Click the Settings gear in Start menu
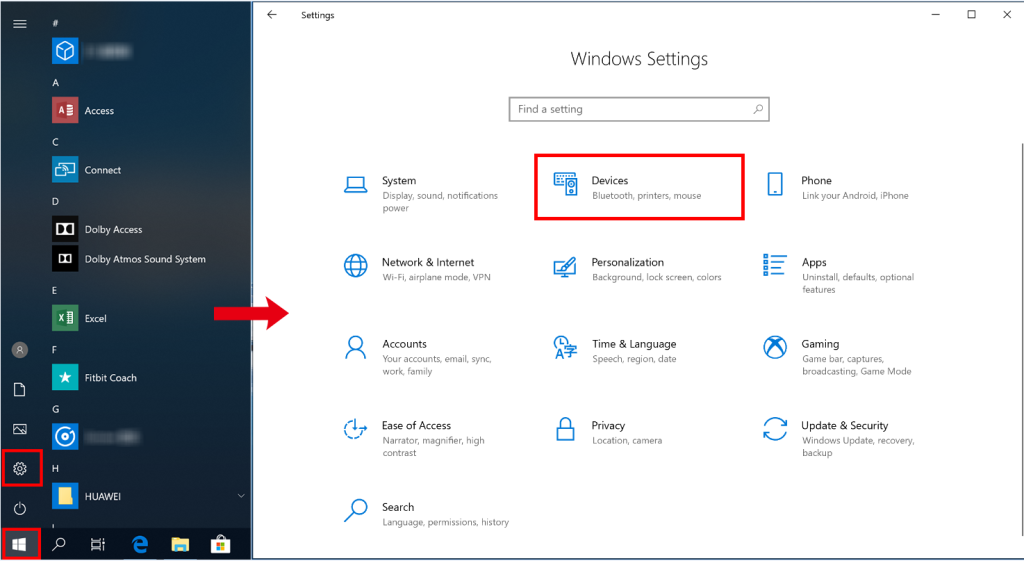Screen dimensions: 1024x561 pos(20,468)
